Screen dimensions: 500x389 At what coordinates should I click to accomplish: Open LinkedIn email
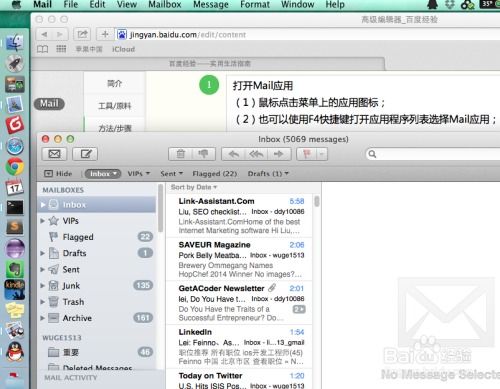(x=239, y=346)
